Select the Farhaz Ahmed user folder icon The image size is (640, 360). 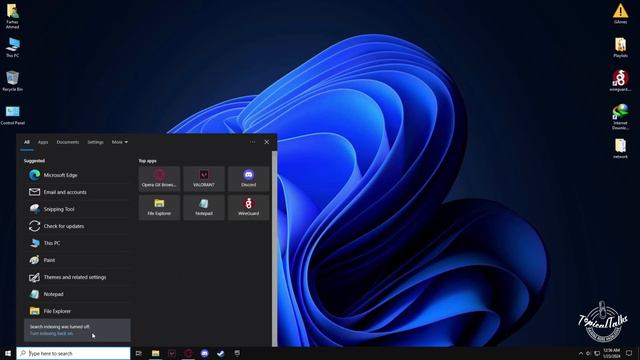coord(12,16)
